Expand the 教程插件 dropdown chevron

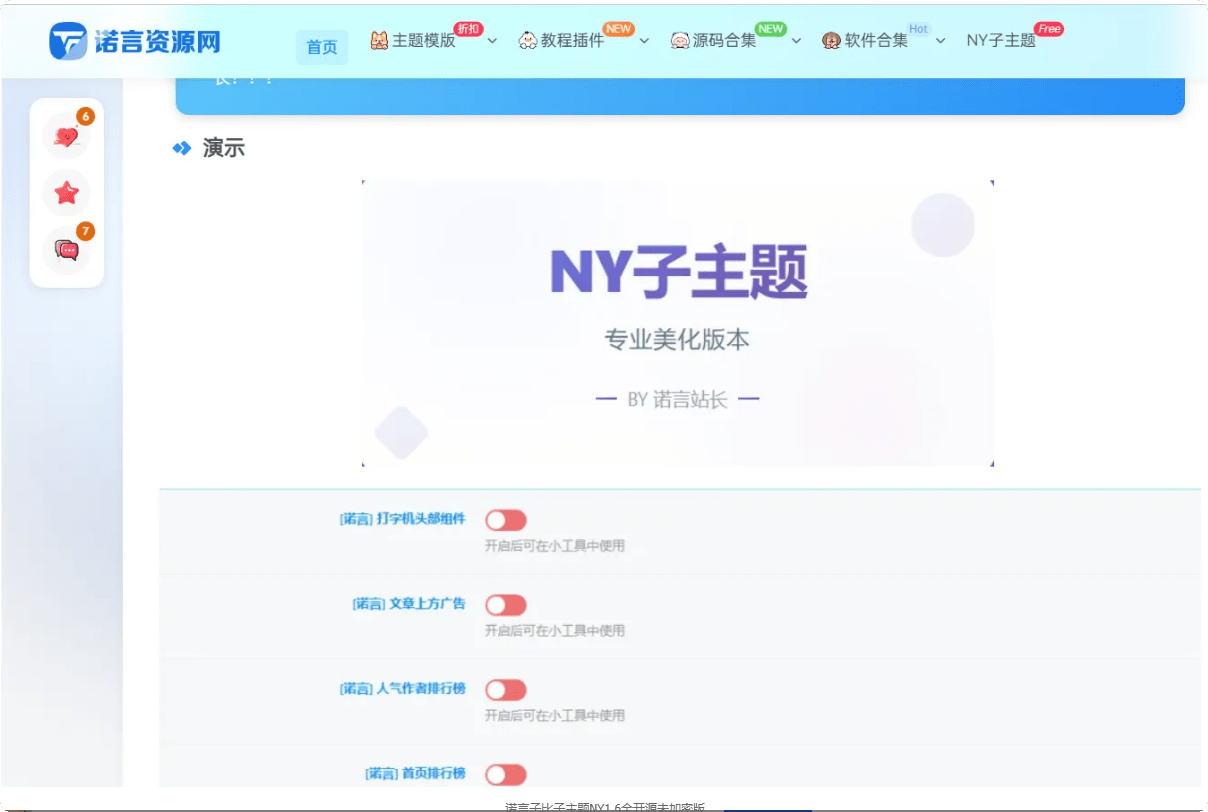[x=644, y=42]
